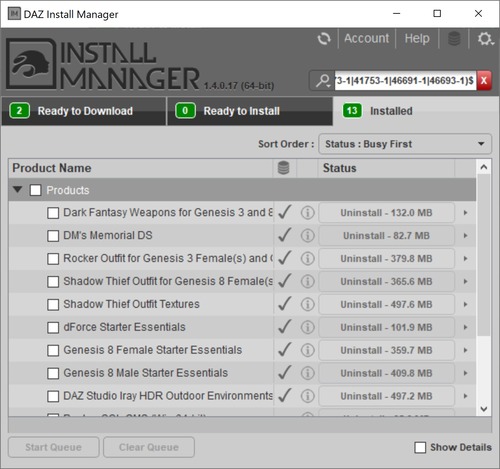
Task: Click the refresh sync arrows icon
Action: click(x=324, y=39)
